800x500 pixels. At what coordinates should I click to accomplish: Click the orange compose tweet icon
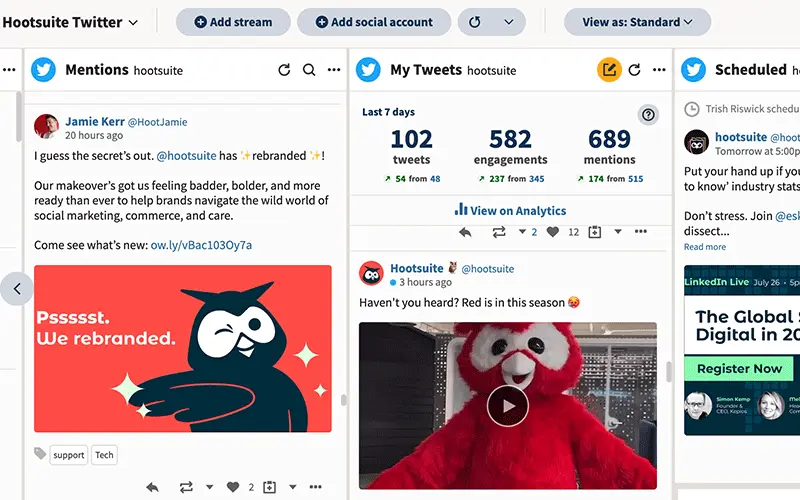pyautogui.click(x=609, y=70)
